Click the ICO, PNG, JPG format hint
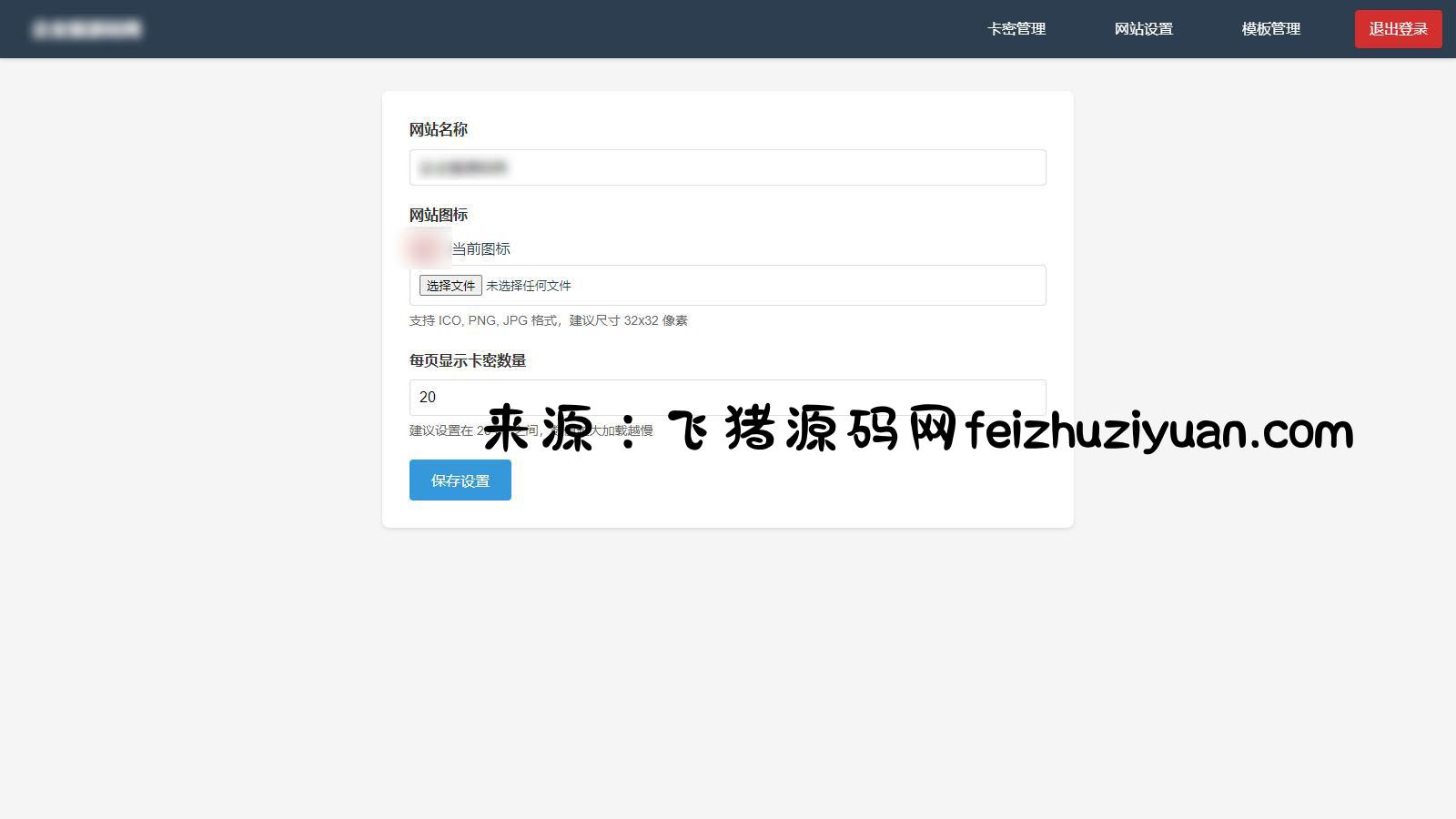The image size is (1456, 819). point(548,320)
